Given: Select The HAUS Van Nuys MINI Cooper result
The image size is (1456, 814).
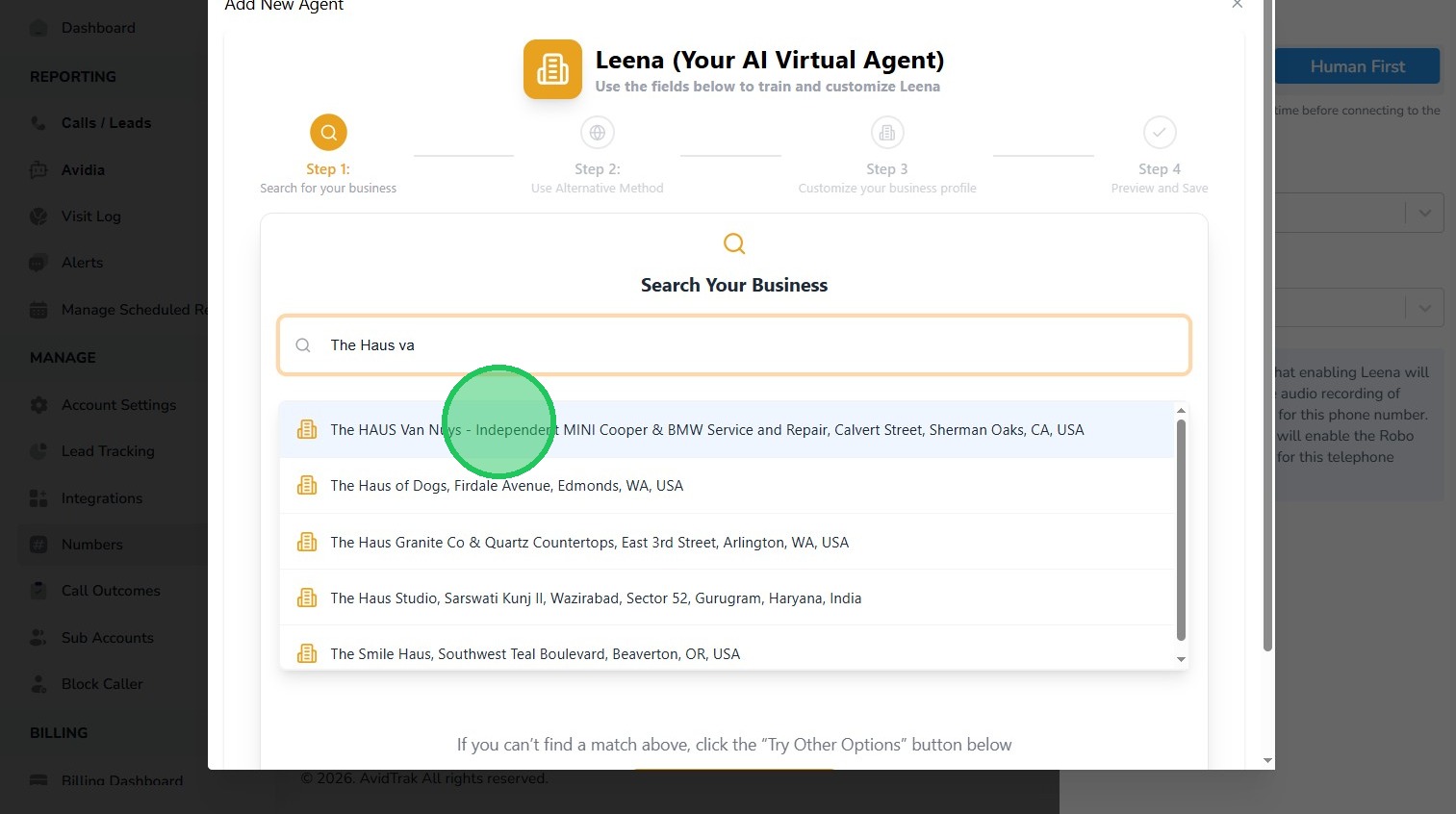Looking at the screenshot, I should tap(727, 430).
